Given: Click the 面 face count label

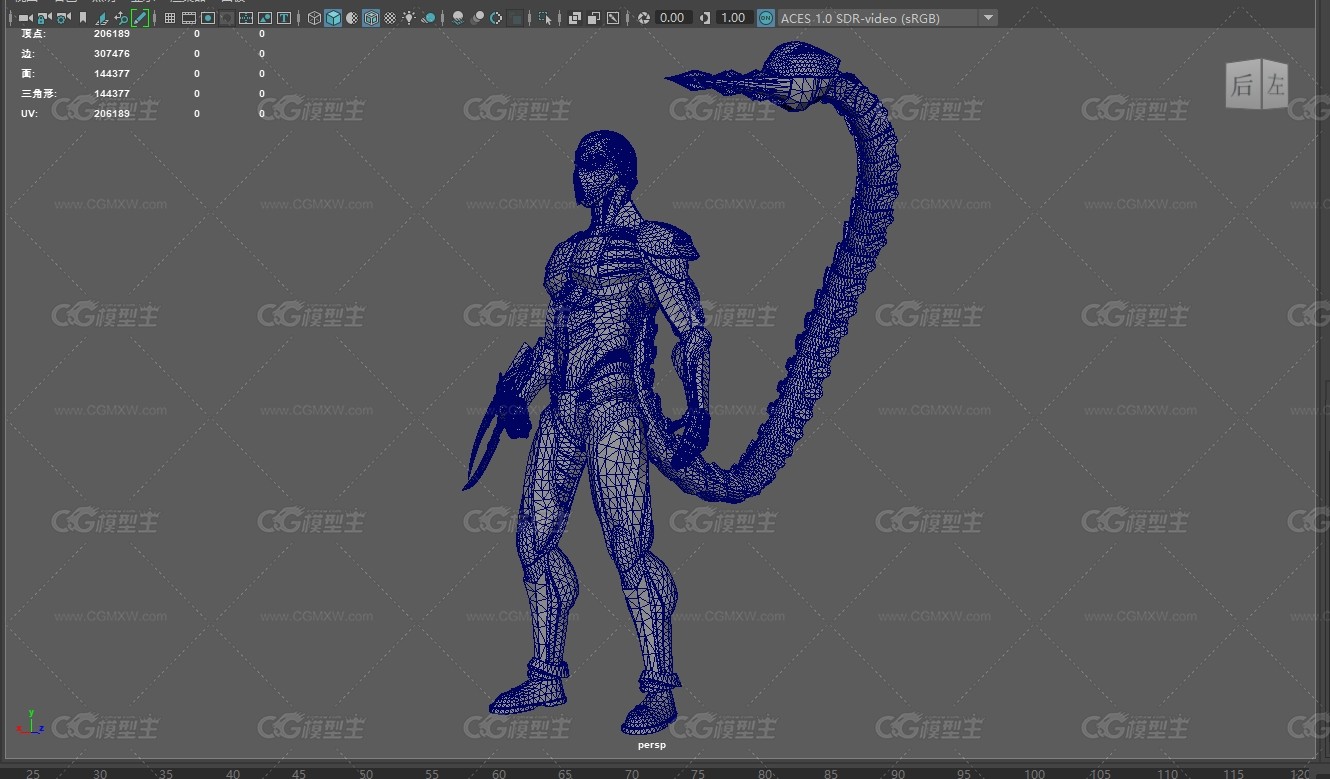Looking at the screenshot, I should point(28,73).
